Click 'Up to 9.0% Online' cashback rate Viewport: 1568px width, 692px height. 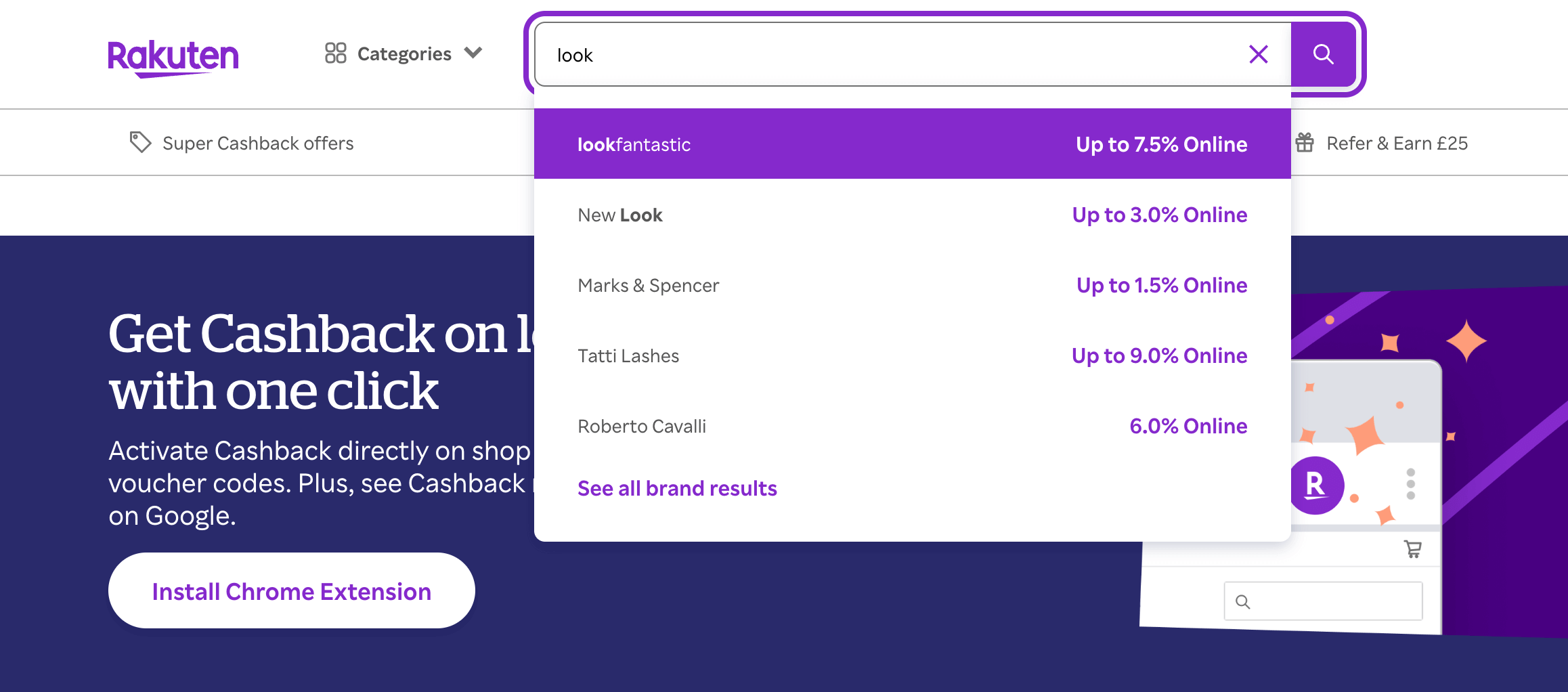point(1160,355)
